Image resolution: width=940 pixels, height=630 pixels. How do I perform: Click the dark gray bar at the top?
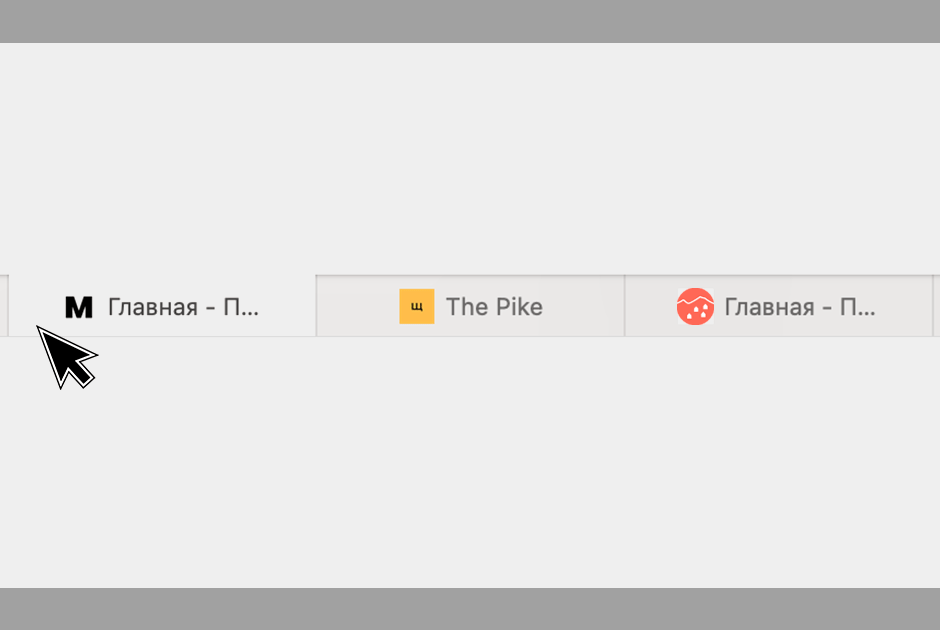(x=470, y=21)
